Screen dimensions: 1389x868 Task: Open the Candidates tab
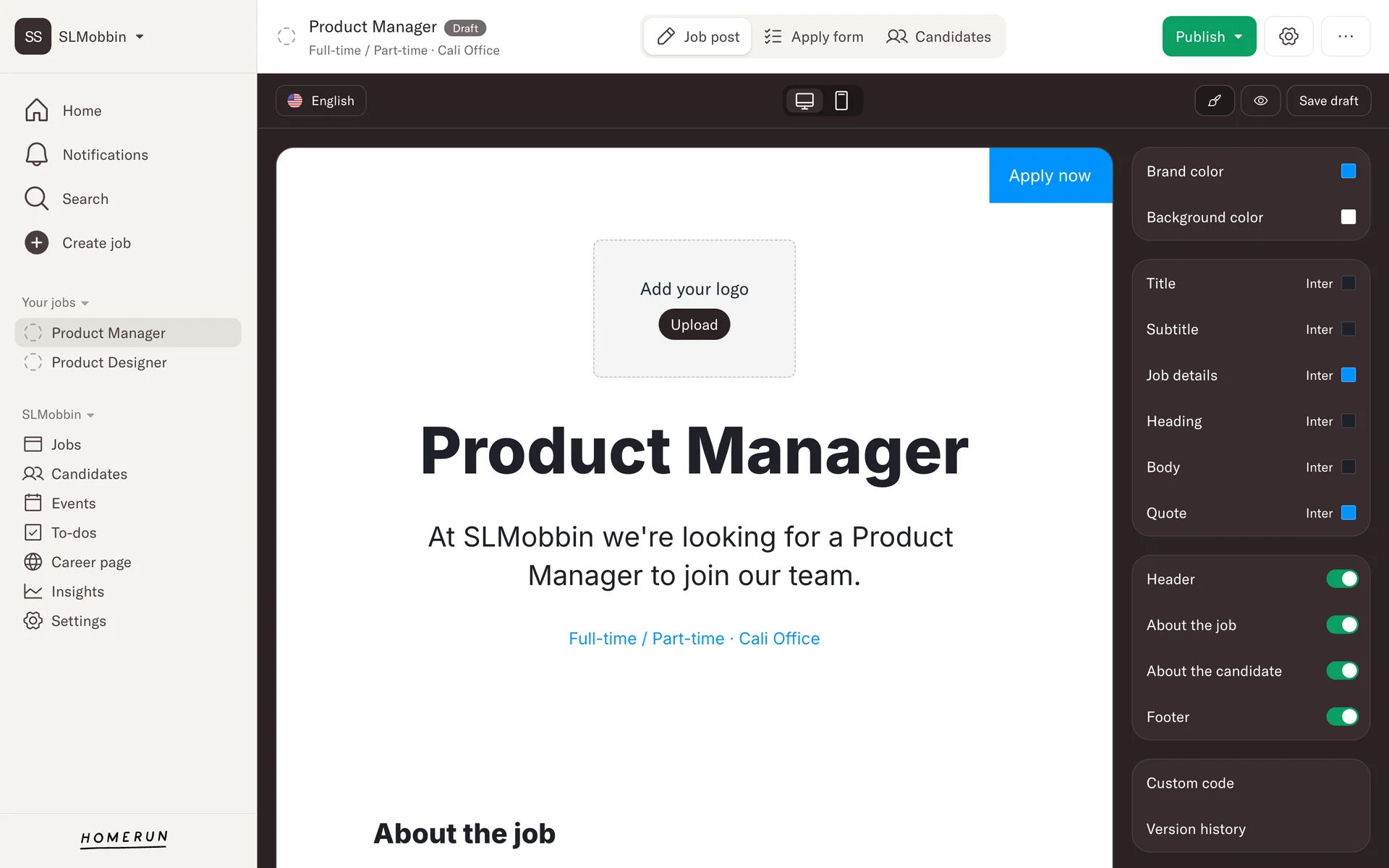pos(938,37)
